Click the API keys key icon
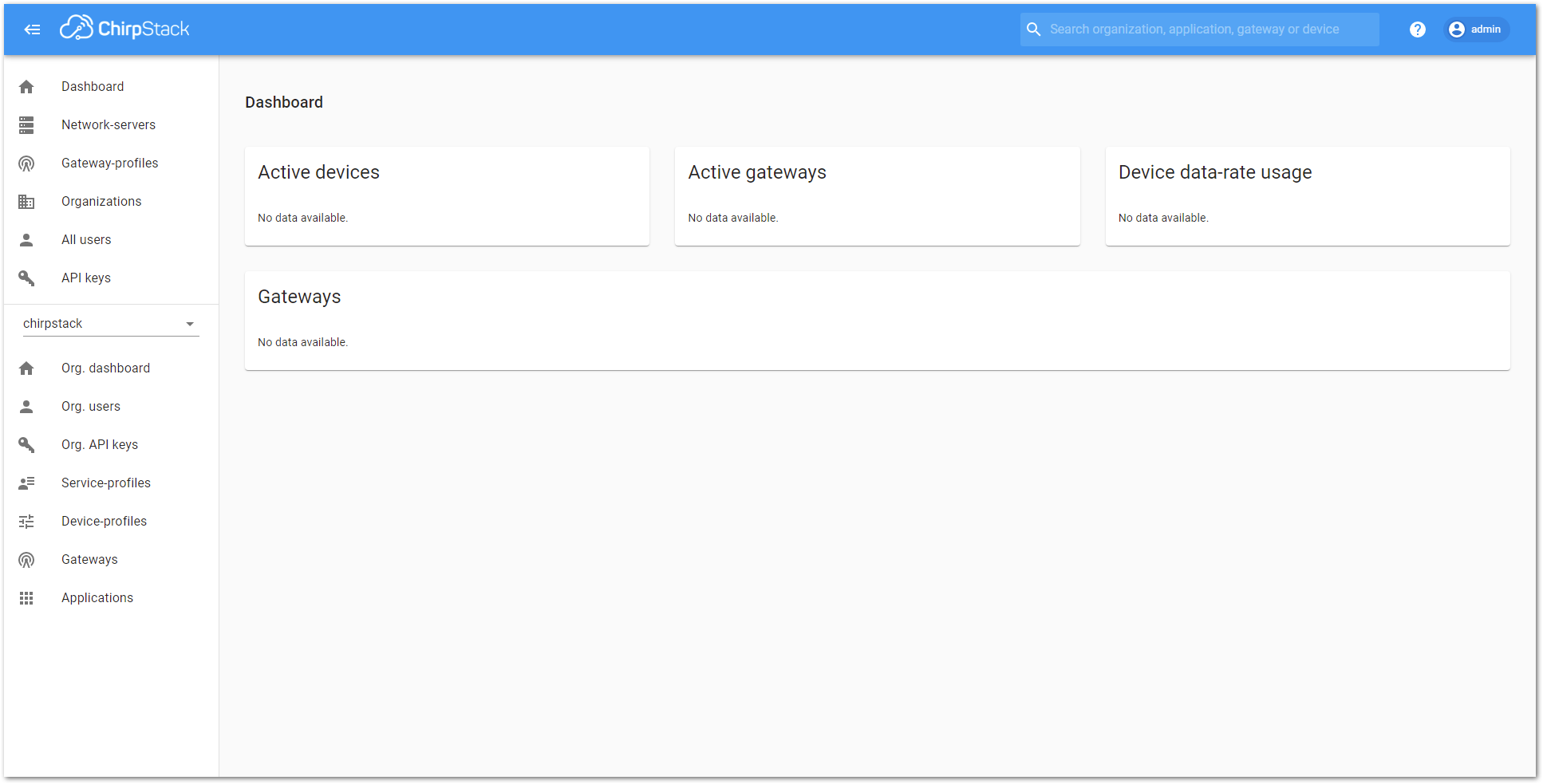1543x784 pixels. click(26, 278)
